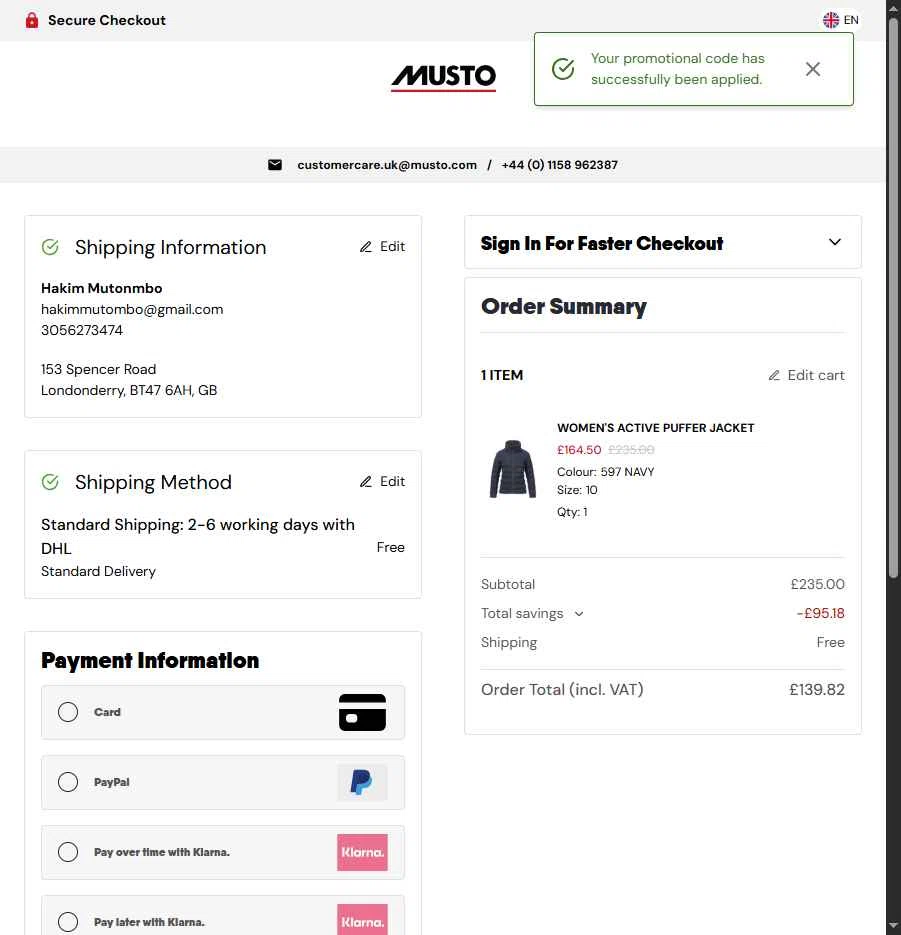Select Pay over time with Klarna radio
The width and height of the screenshot is (901, 935).
[x=68, y=852]
